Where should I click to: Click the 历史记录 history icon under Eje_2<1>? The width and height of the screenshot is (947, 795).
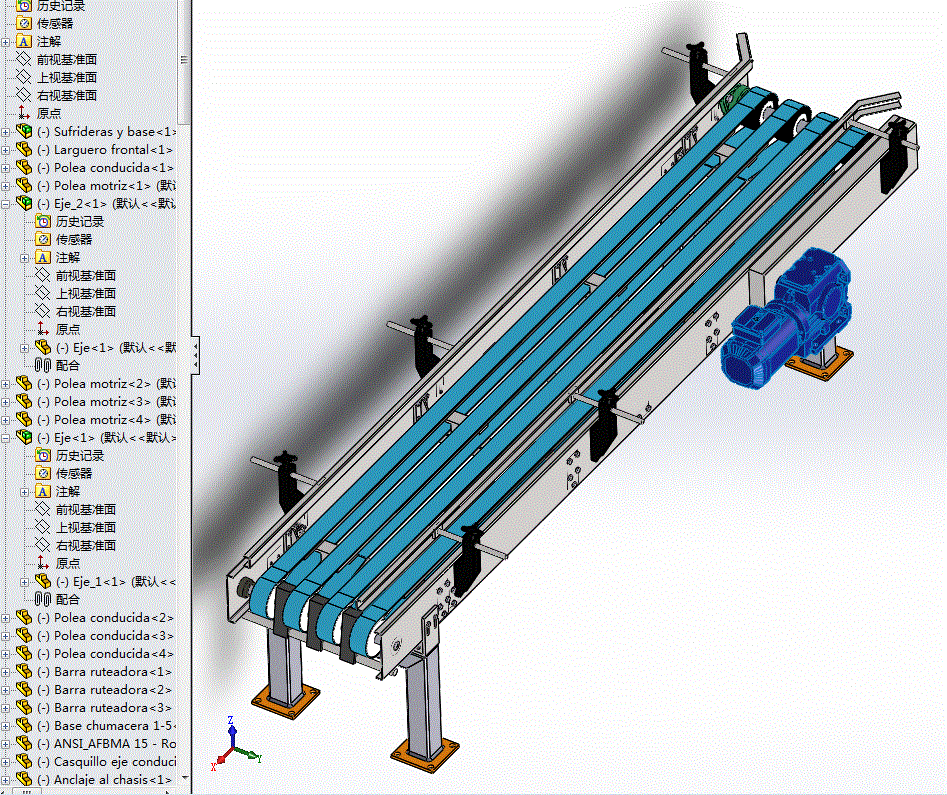(x=43, y=221)
